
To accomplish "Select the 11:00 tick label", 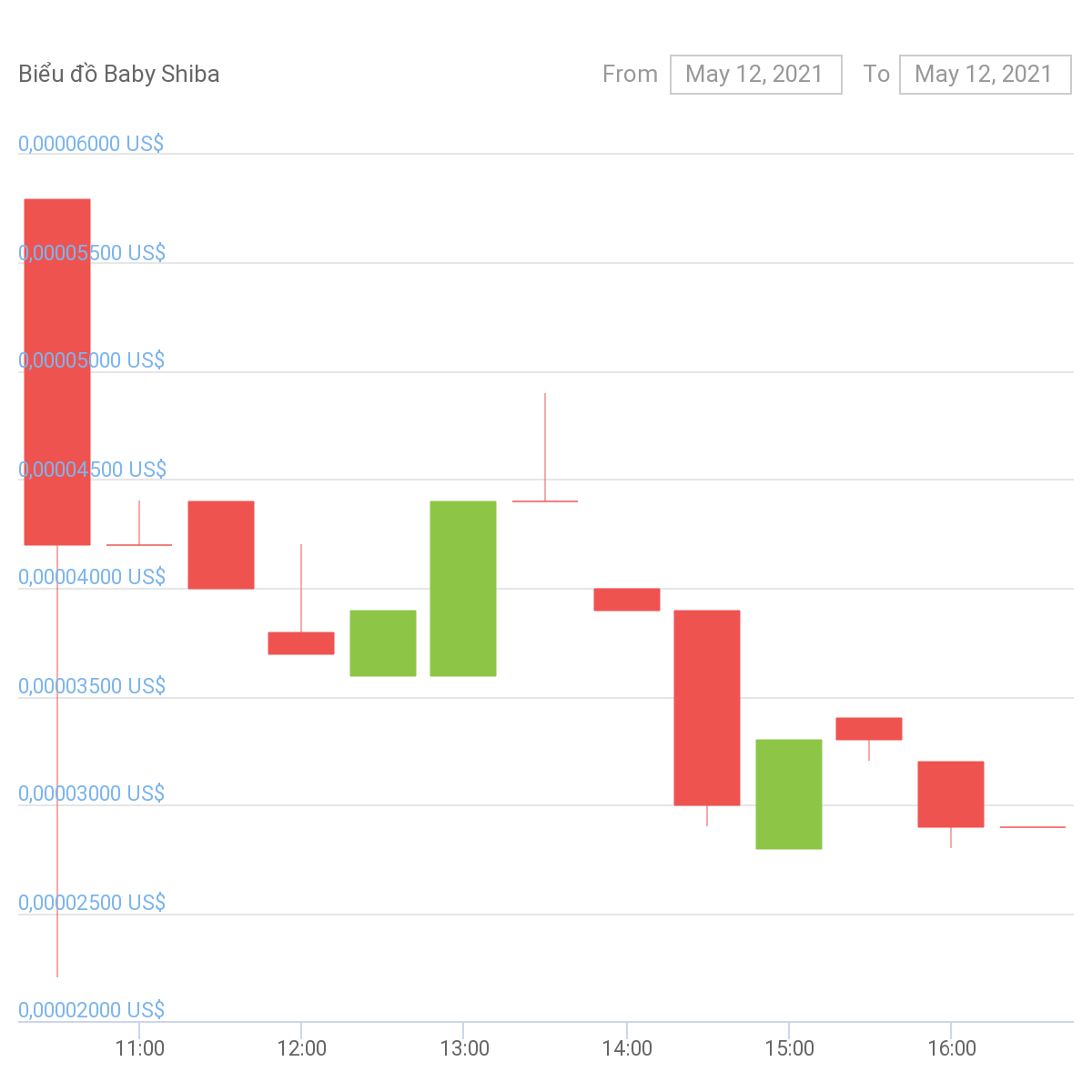I will (x=140, y=1048).
